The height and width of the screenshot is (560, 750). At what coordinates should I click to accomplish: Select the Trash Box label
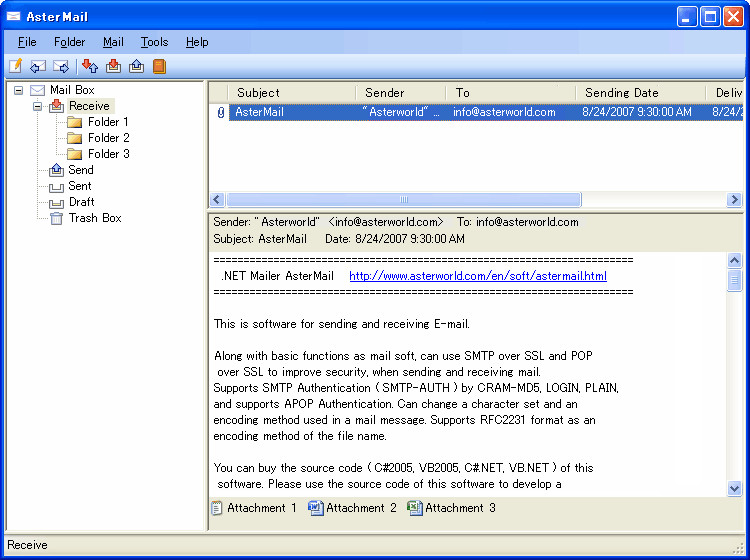pos(95,218)
